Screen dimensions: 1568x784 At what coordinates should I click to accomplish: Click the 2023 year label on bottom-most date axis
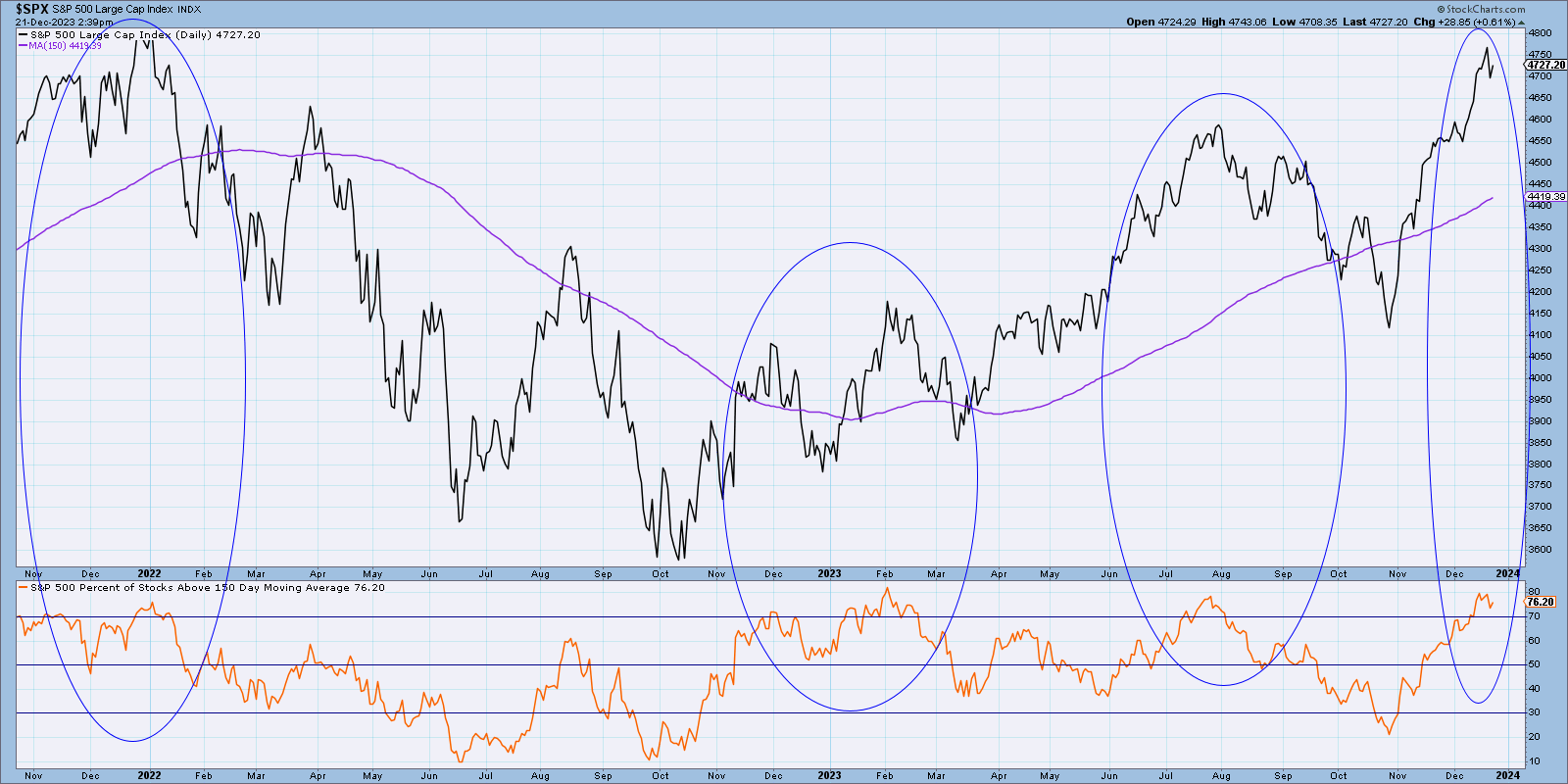click(x=829, y=775)
